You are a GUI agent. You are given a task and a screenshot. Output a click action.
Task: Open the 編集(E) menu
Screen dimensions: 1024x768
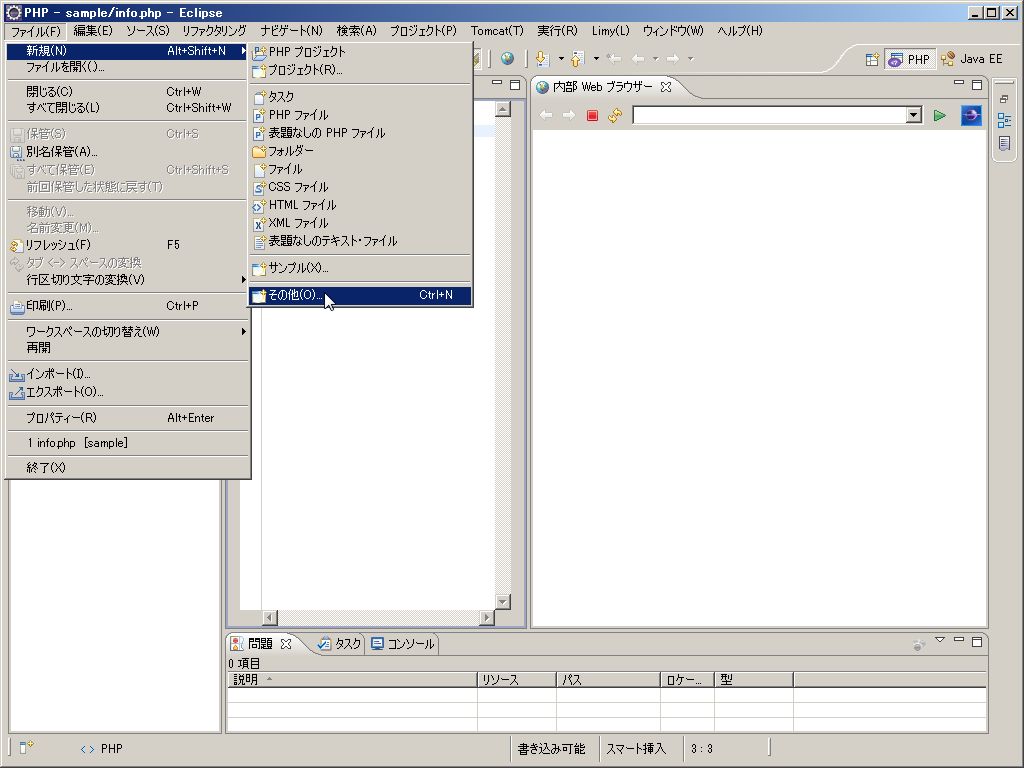[93, 31]
